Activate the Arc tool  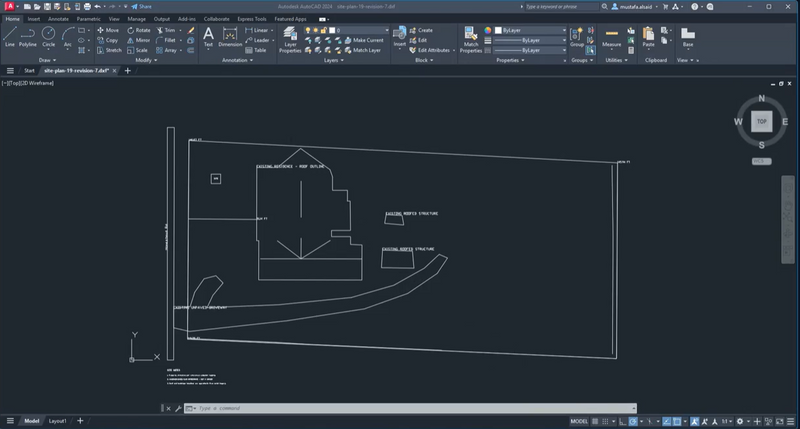67,37
